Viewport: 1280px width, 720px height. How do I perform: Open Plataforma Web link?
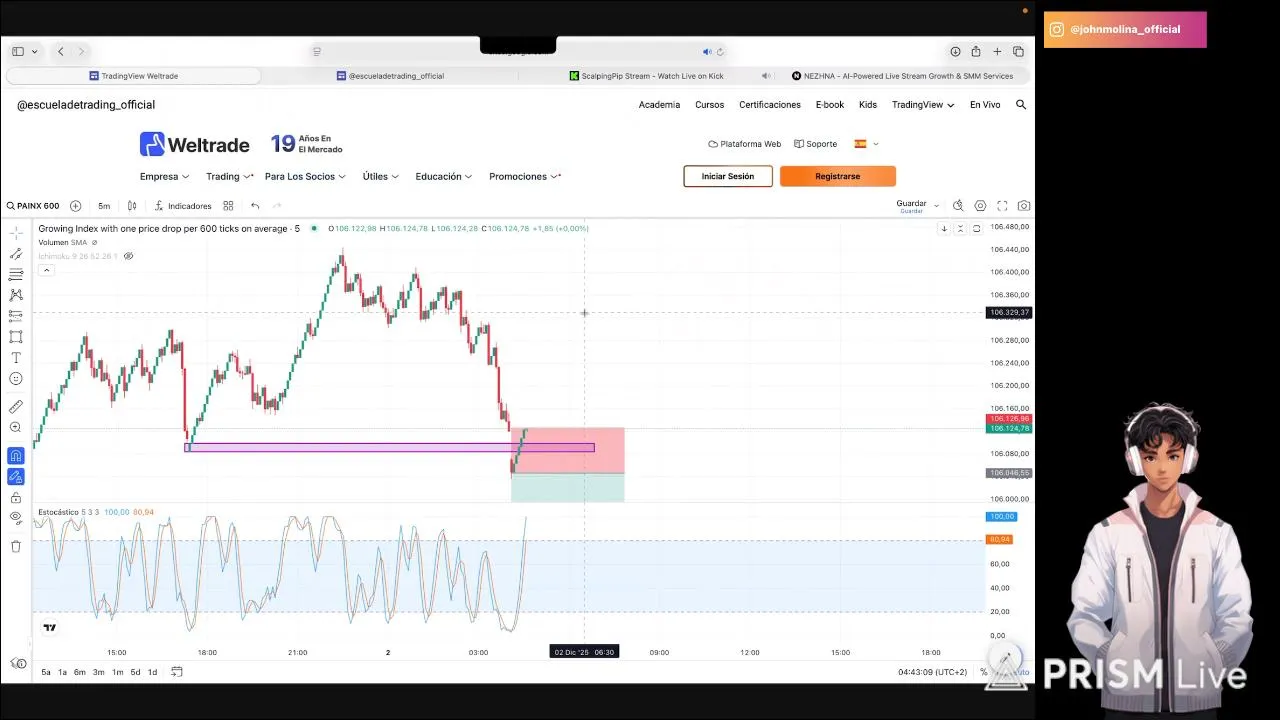click(745, 144)
